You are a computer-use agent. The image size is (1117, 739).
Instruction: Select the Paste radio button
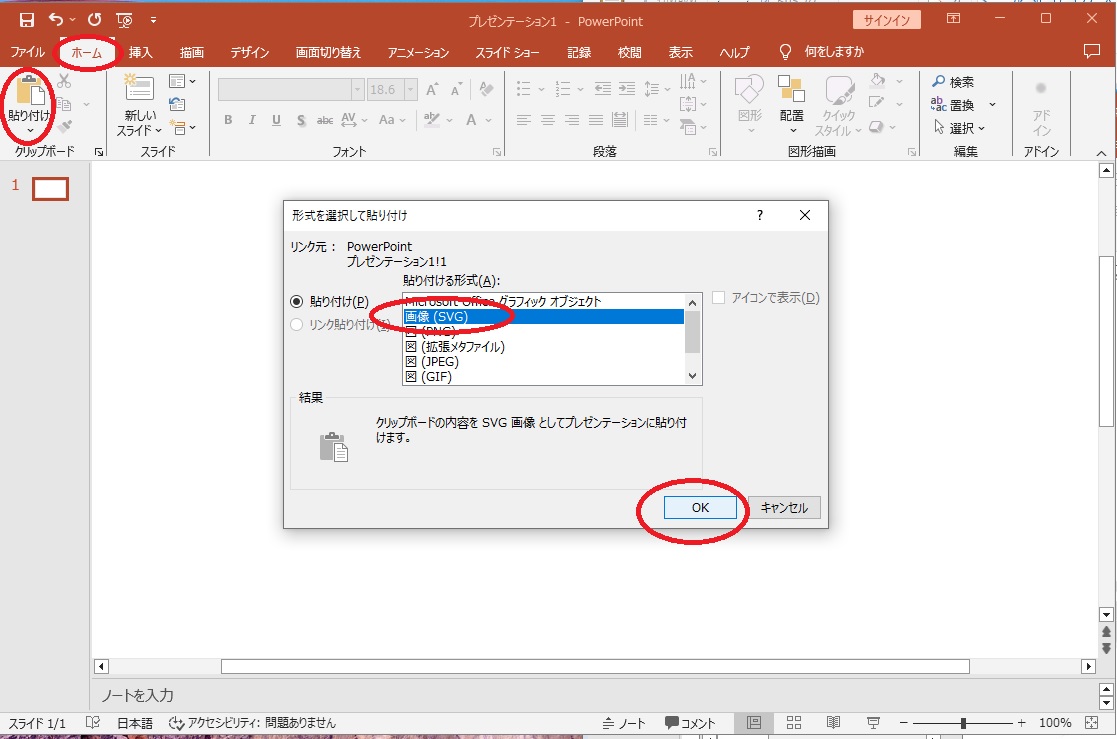click(x=296, y=301)
